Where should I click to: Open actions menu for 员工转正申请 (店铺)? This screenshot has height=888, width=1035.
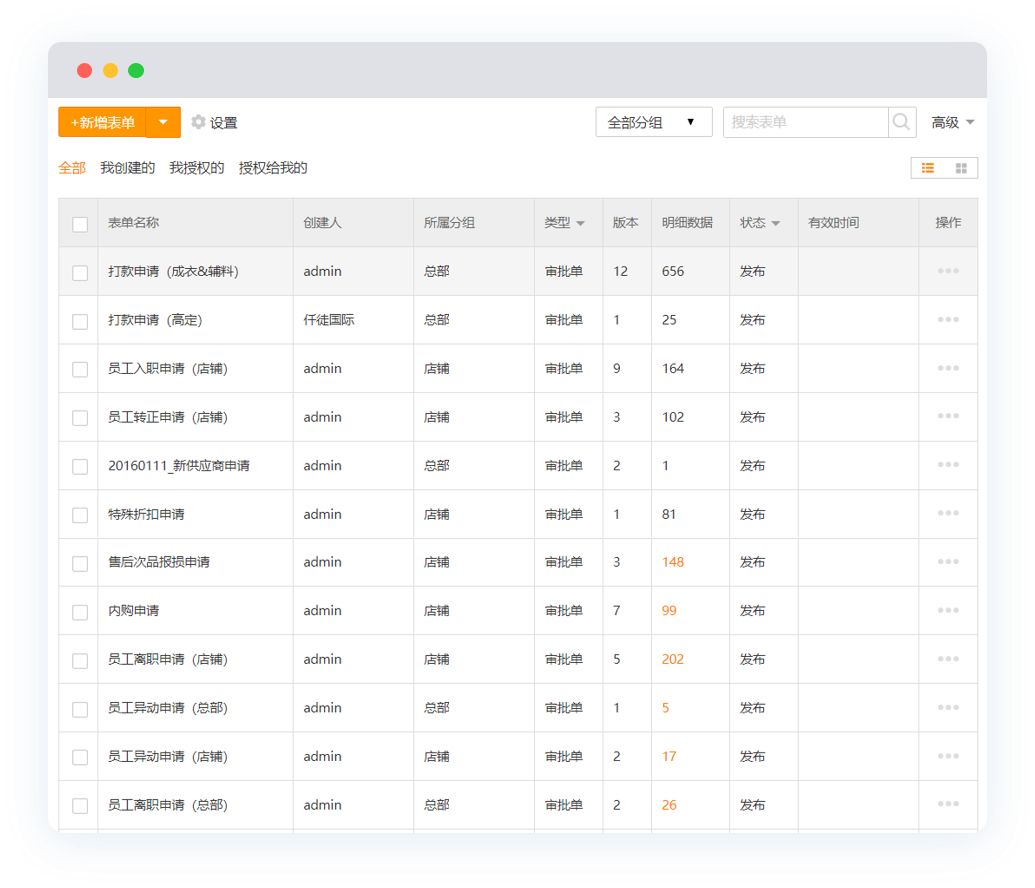pyautogui.click(x=948, y=416)
